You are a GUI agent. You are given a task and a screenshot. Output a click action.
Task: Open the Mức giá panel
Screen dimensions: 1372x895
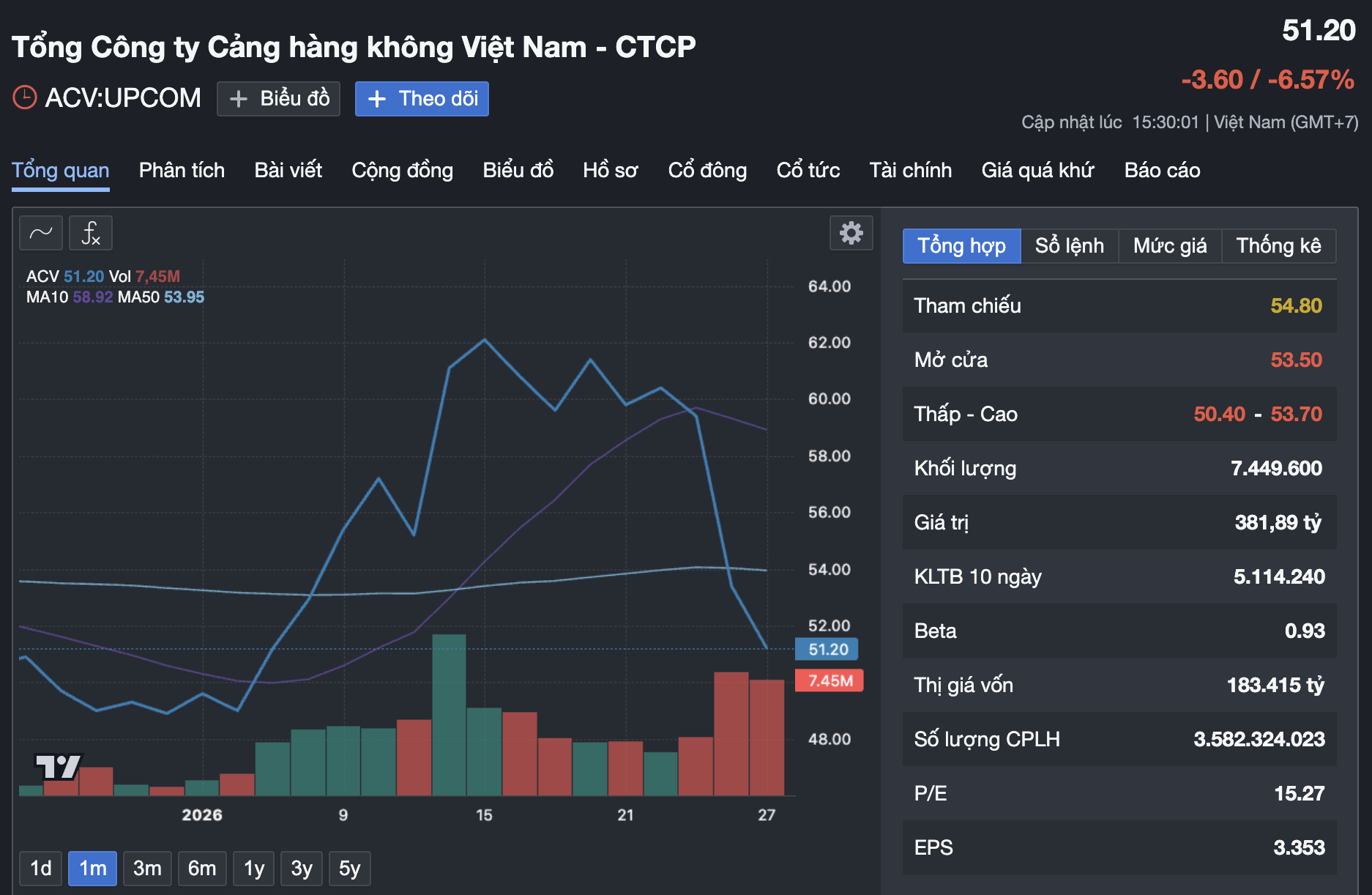tap(1168, 245)
